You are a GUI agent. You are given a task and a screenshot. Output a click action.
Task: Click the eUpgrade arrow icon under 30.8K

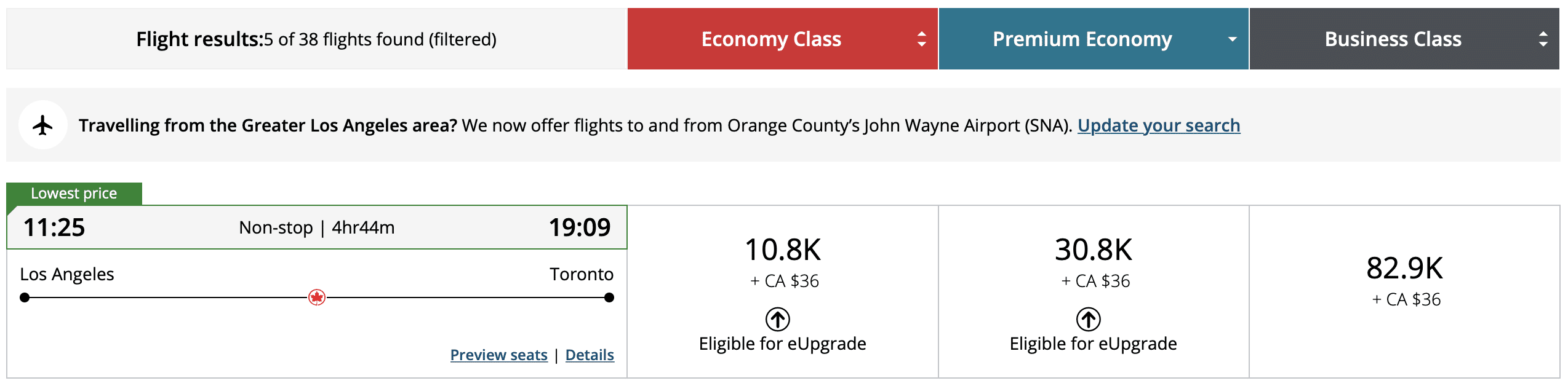coord(1089,319)
